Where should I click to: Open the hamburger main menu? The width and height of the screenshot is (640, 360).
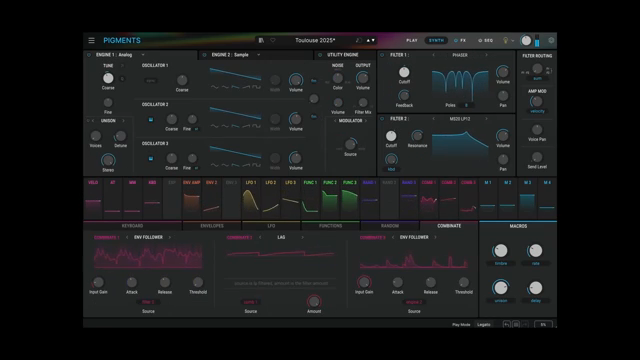(91, 40)
